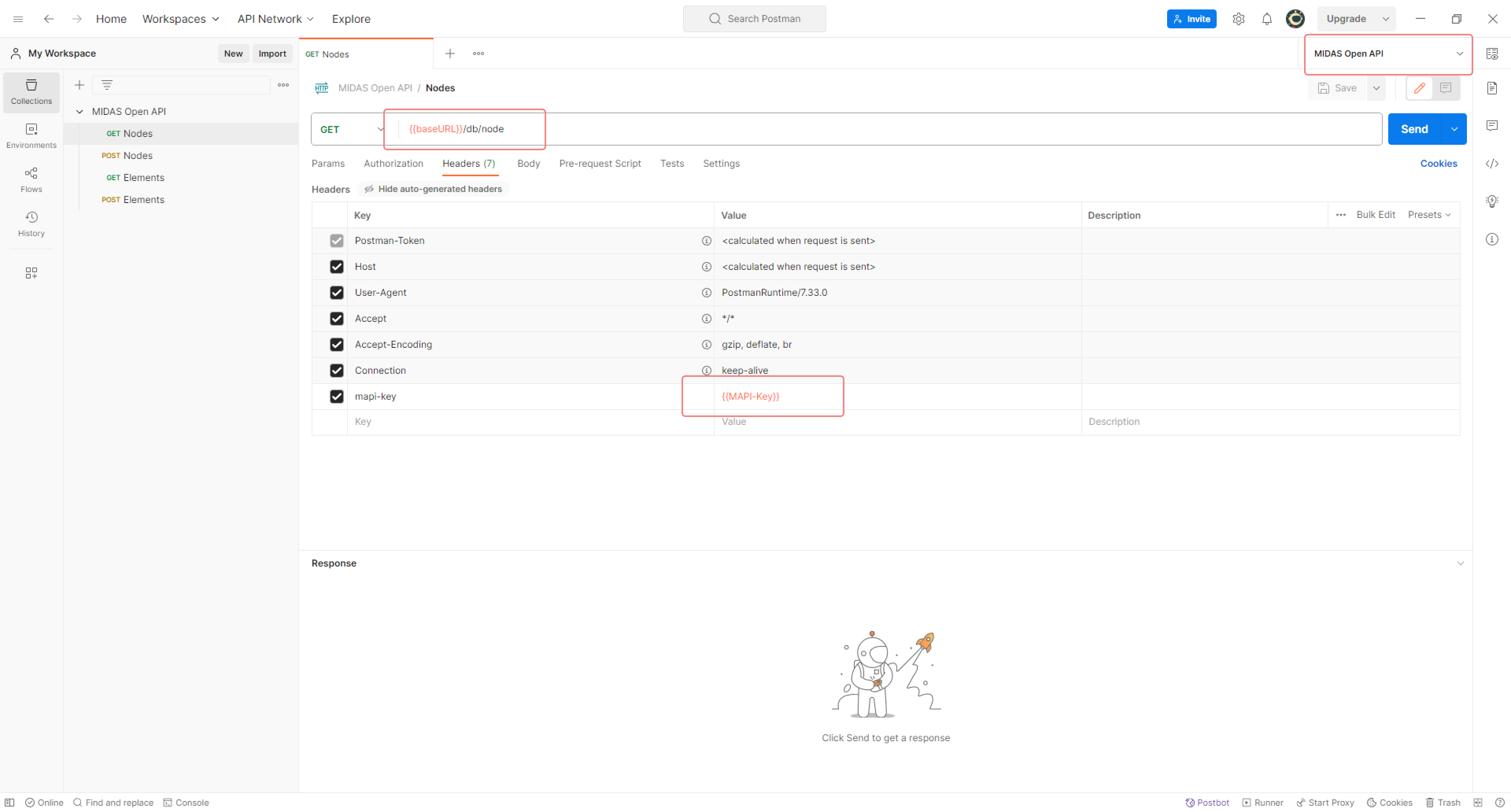Open environment quick look icon
Viewport: 1511px width, 812px height.
[1492, 54]
